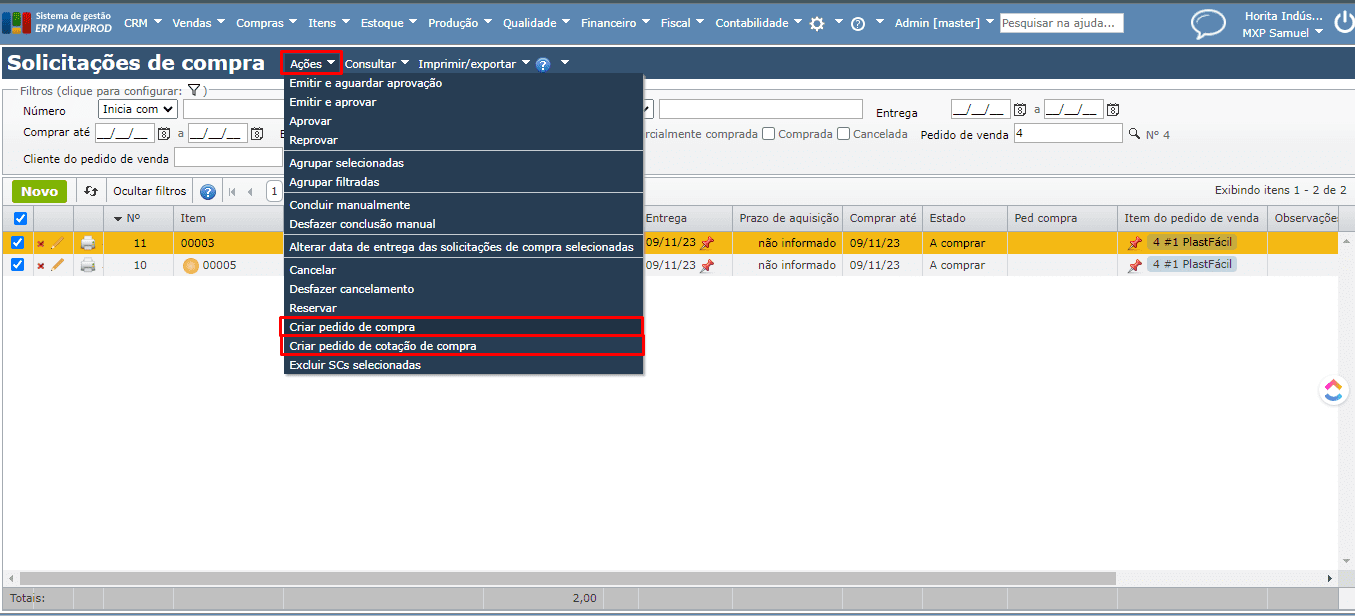Uncheck the checkbox for row 11
1355x616 pixels.
(17, 242)
